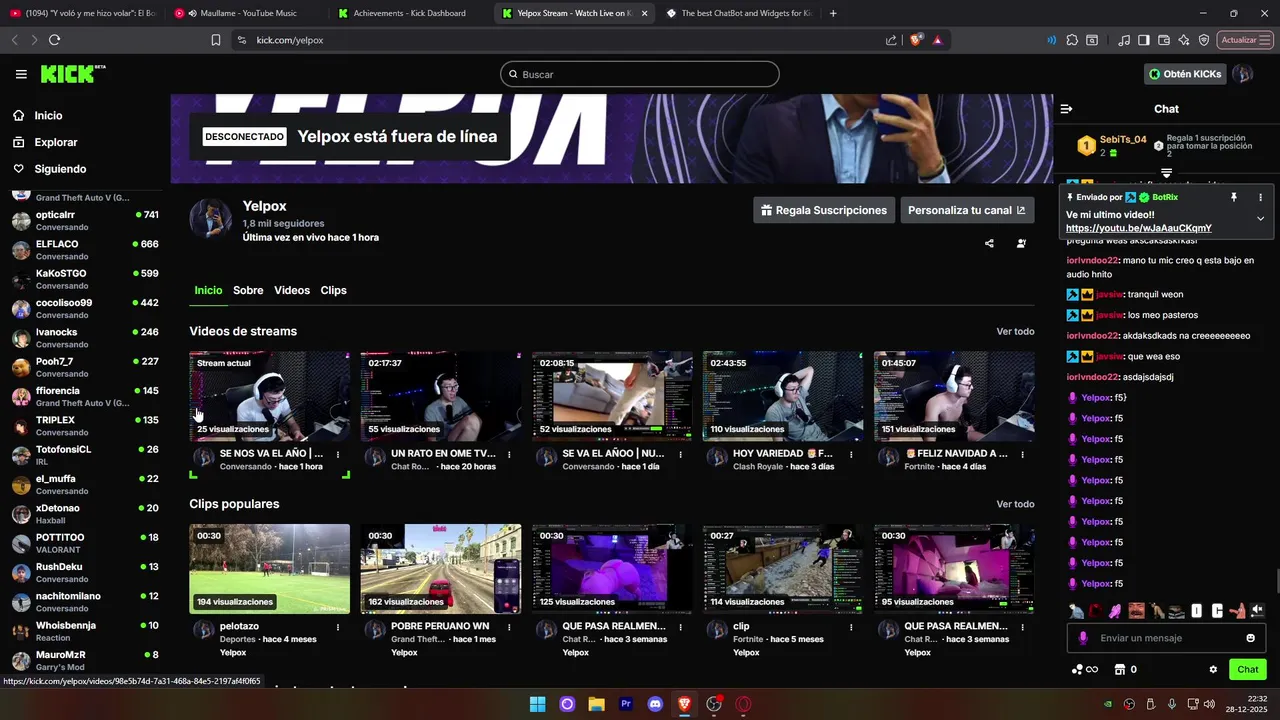Switch to the Videos tab

click(292, 290)
